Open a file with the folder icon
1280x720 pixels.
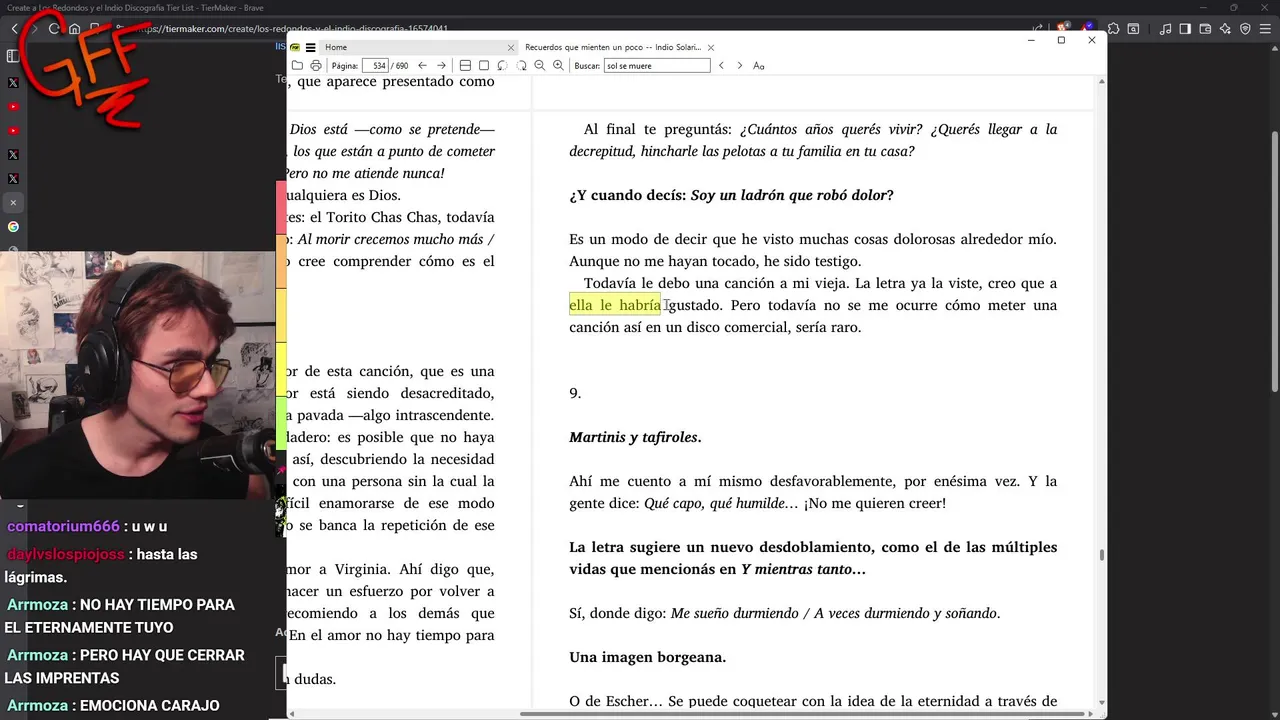(297, 65)
